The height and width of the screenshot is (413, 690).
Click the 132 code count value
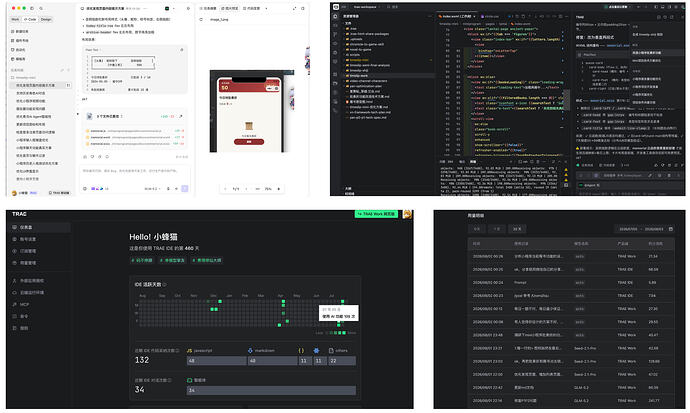[142, 360]
